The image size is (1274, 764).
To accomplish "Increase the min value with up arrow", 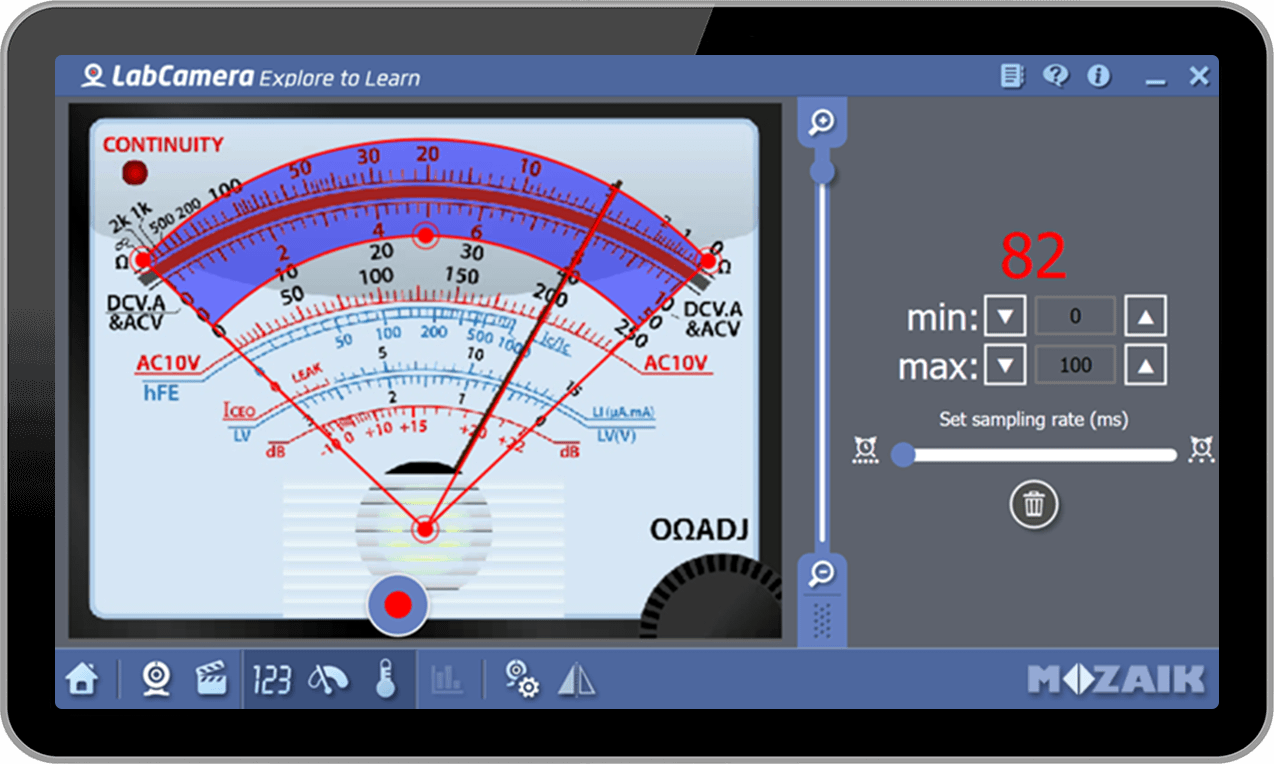I will point(1146,317).
